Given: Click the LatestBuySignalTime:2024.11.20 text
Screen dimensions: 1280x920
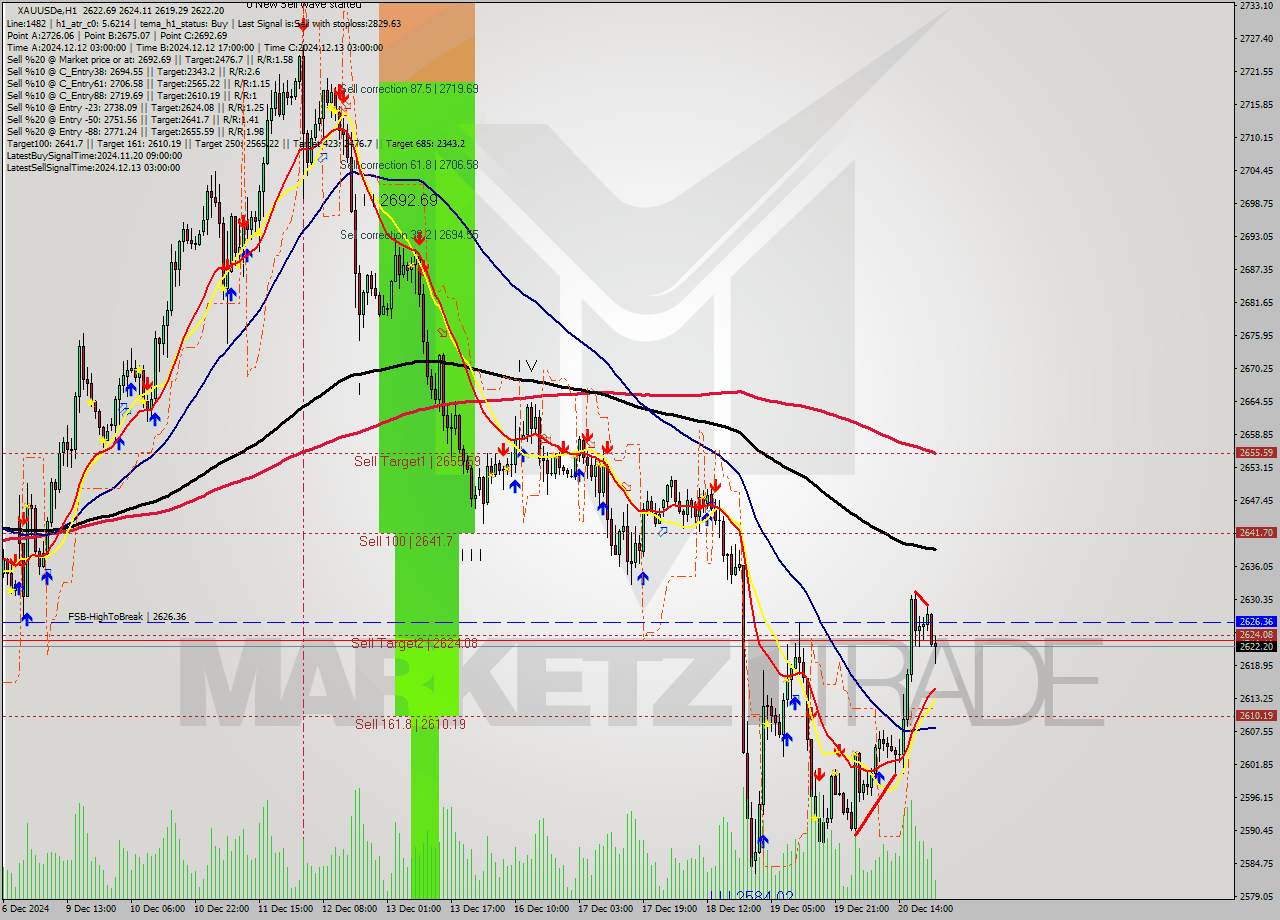Looking at the screenshot, I should (94, 155).
